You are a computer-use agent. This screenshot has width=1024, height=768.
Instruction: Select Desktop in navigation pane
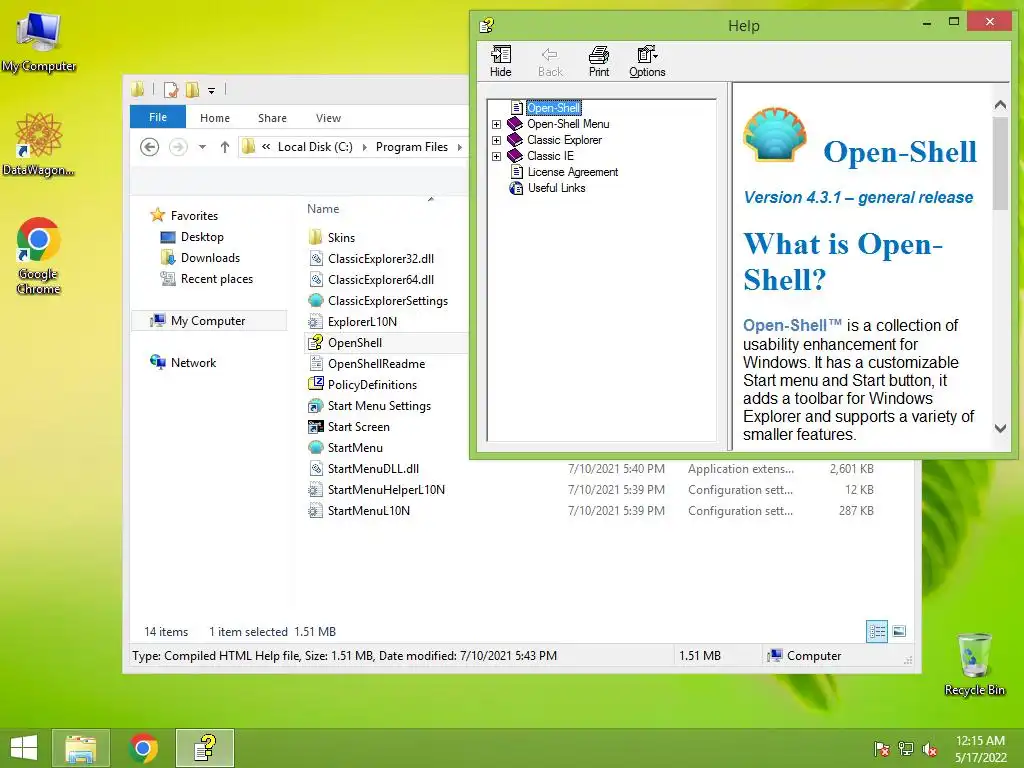point(202,236)
